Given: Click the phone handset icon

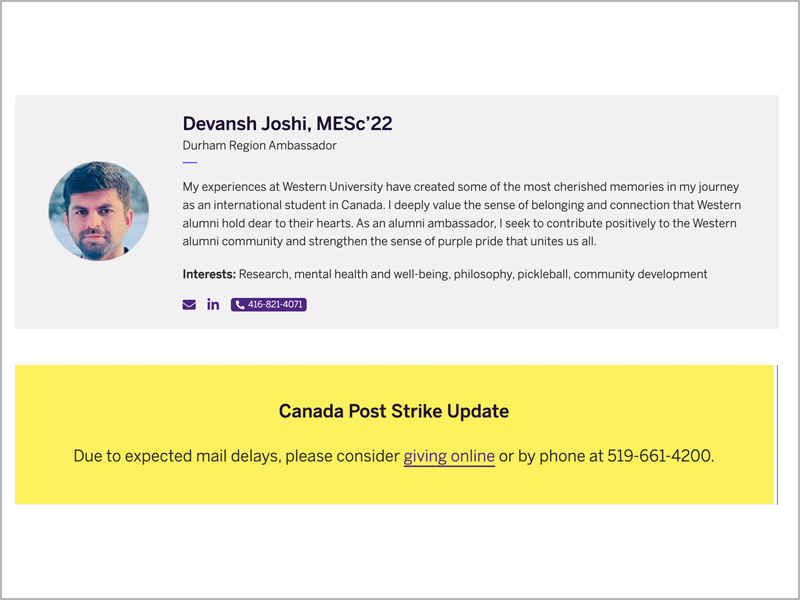Looking at the screenshot, I should click(240, 305).
